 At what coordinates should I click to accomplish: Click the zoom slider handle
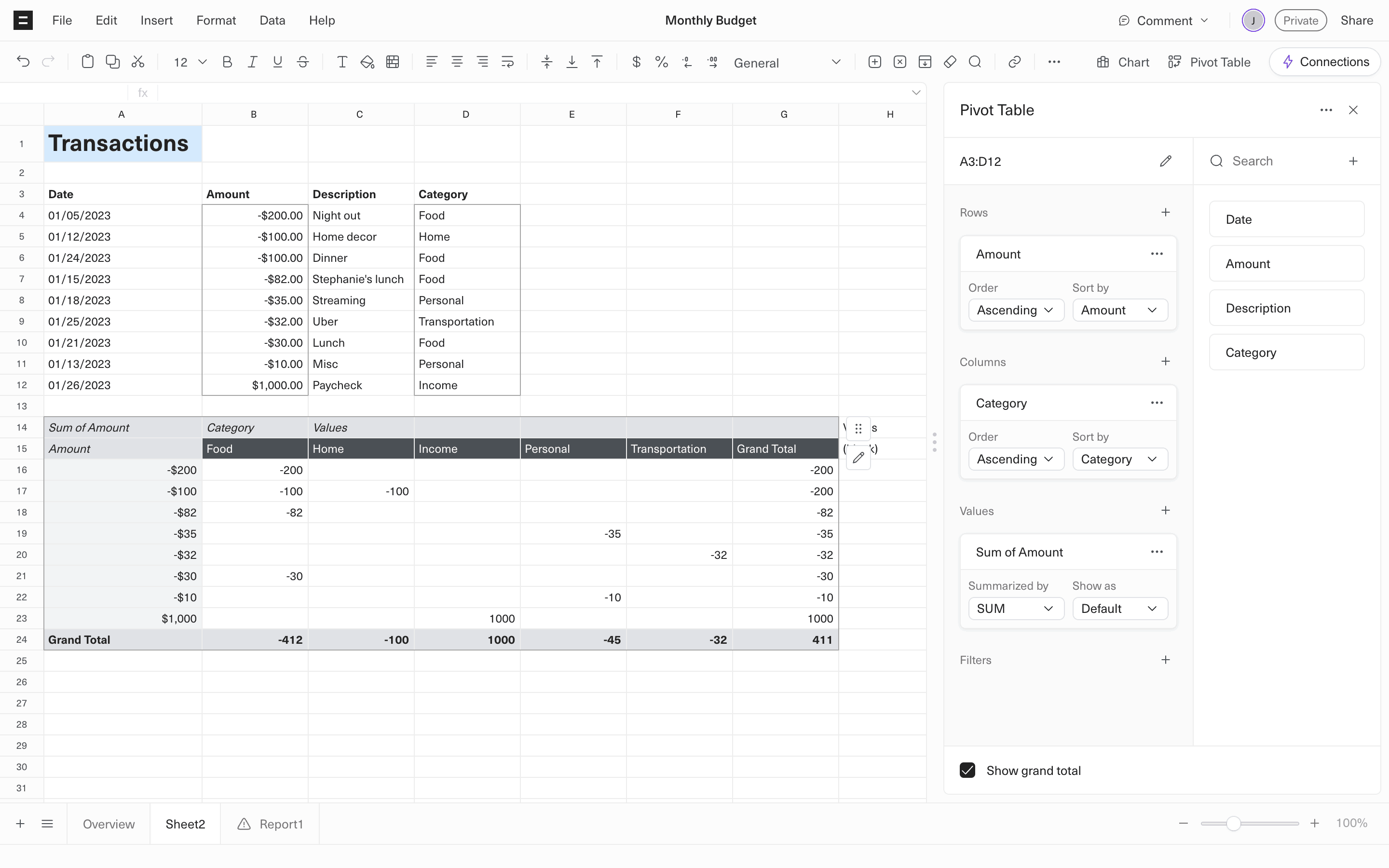click(x=1233, y=824)
